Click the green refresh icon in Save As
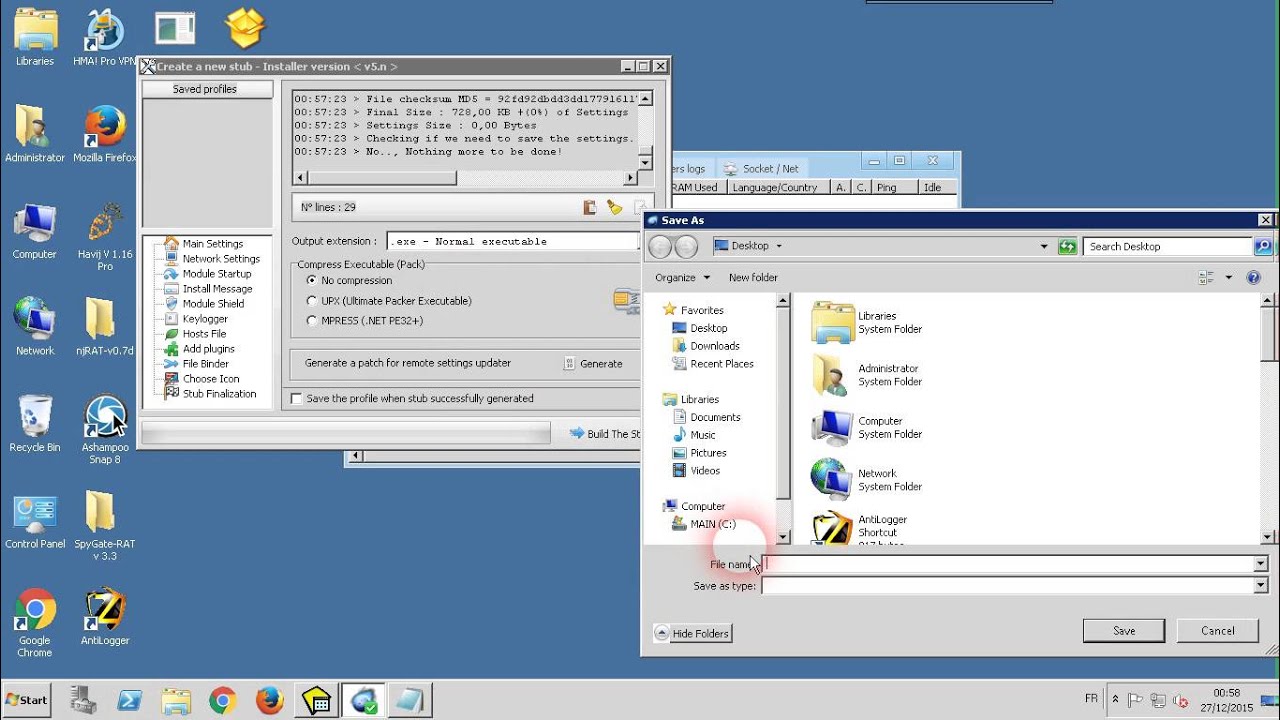 [1067, 246]
